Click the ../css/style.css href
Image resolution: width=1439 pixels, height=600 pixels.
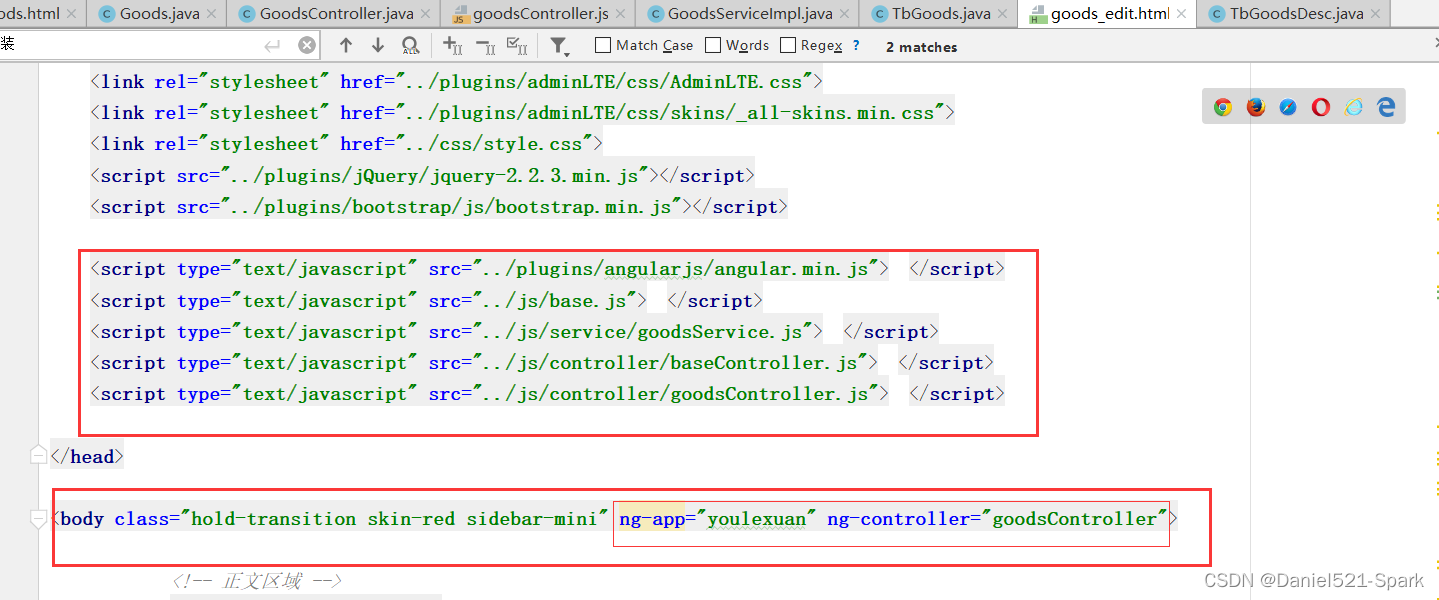coord(493,144)
